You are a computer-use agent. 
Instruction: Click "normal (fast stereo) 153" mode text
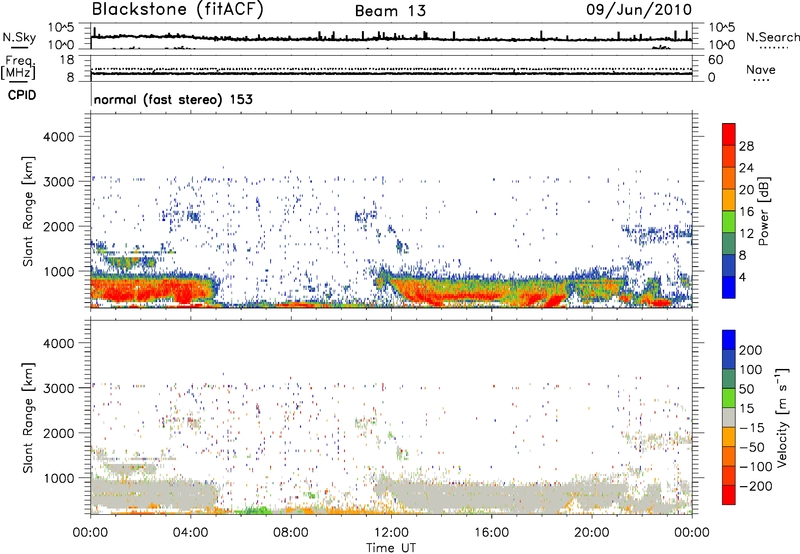(173, 100)
